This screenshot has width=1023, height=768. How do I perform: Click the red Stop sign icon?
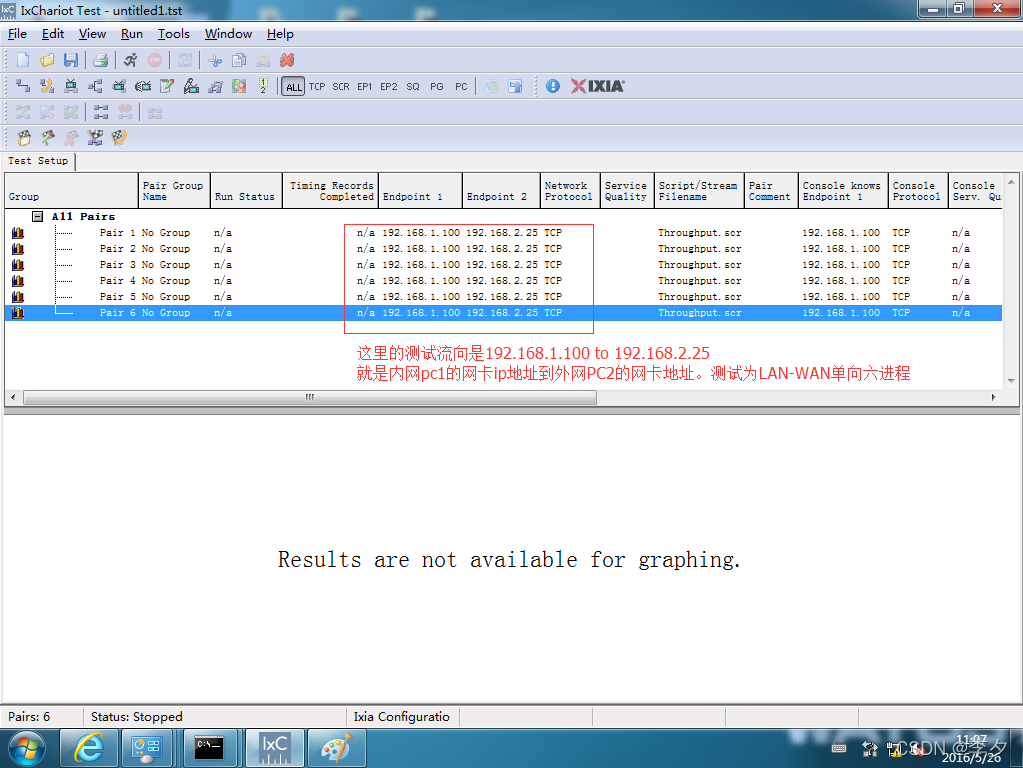point(155,61)
